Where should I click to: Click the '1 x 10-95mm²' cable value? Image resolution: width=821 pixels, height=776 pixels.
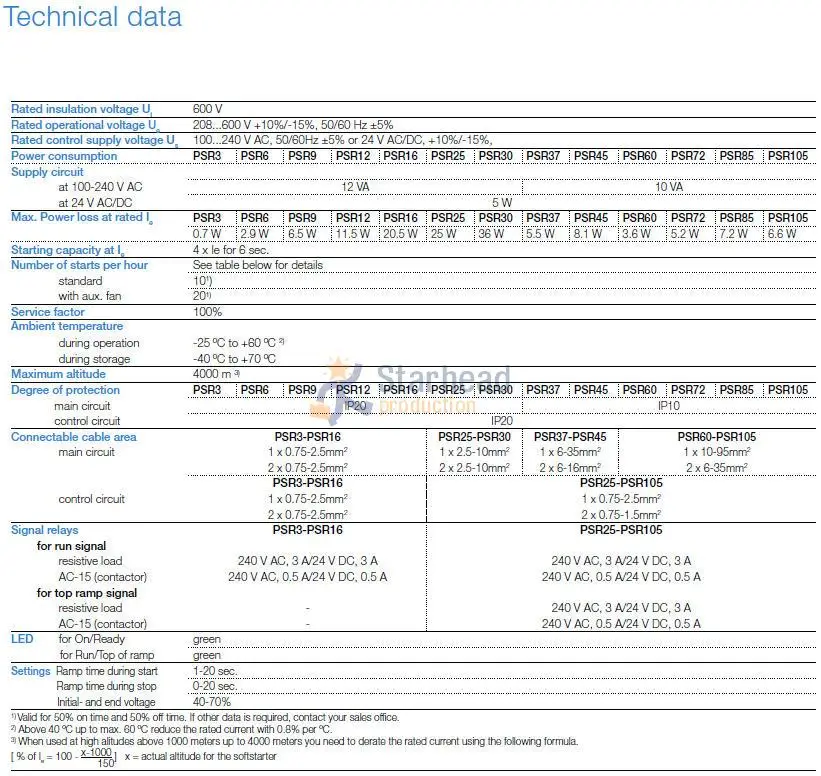[717, 452]
